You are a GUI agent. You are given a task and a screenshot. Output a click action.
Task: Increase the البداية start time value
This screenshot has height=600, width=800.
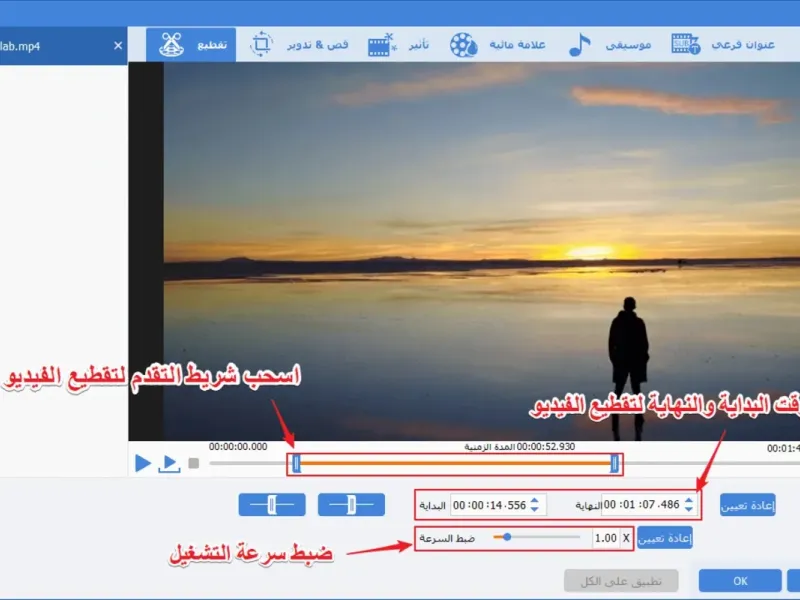coord(535,501)
